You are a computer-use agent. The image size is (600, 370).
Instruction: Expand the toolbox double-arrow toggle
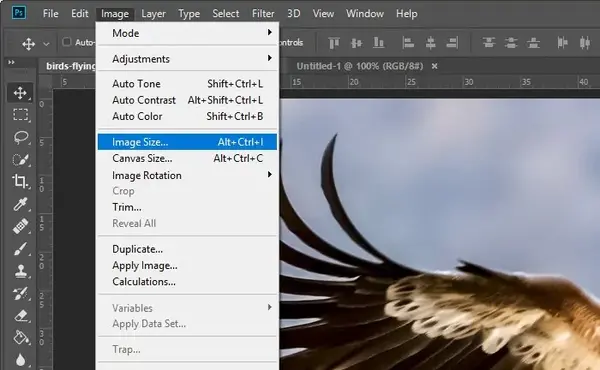[x=11, y=62]
